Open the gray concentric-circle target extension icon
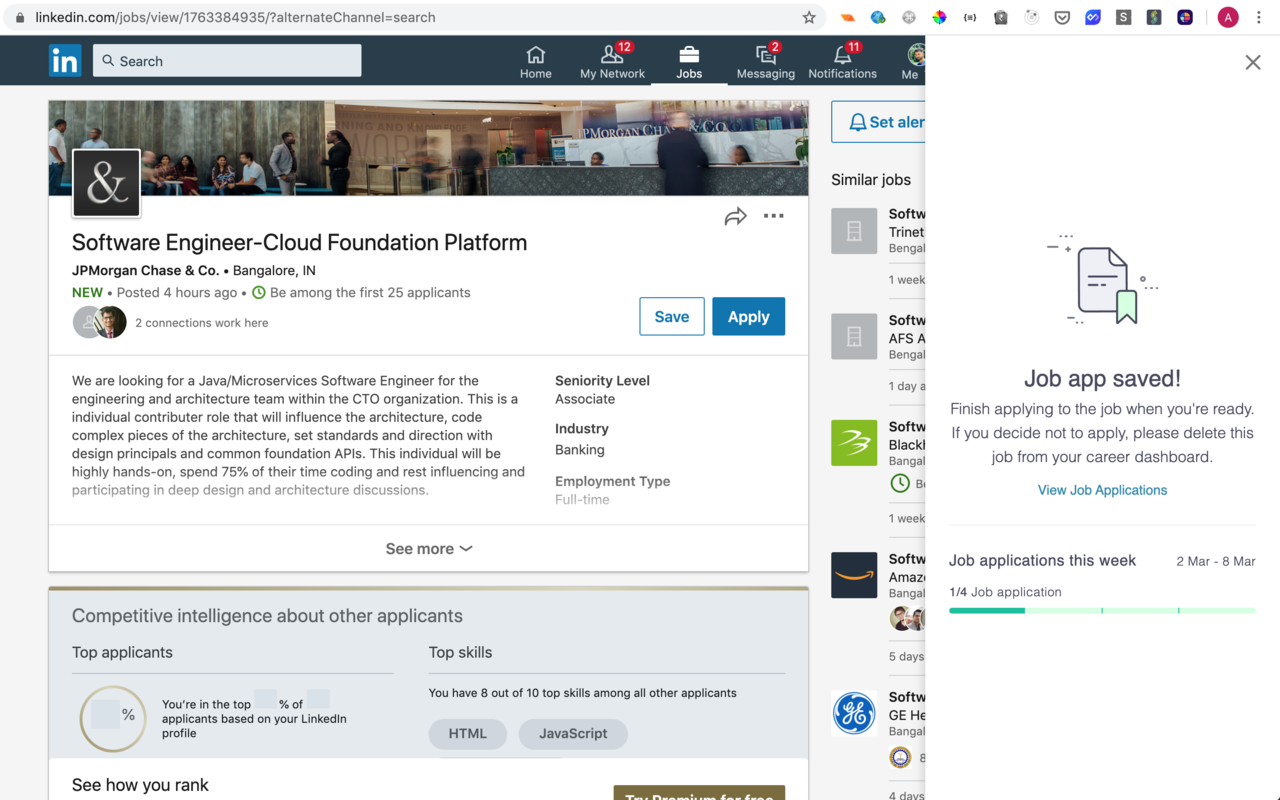 1031,17
